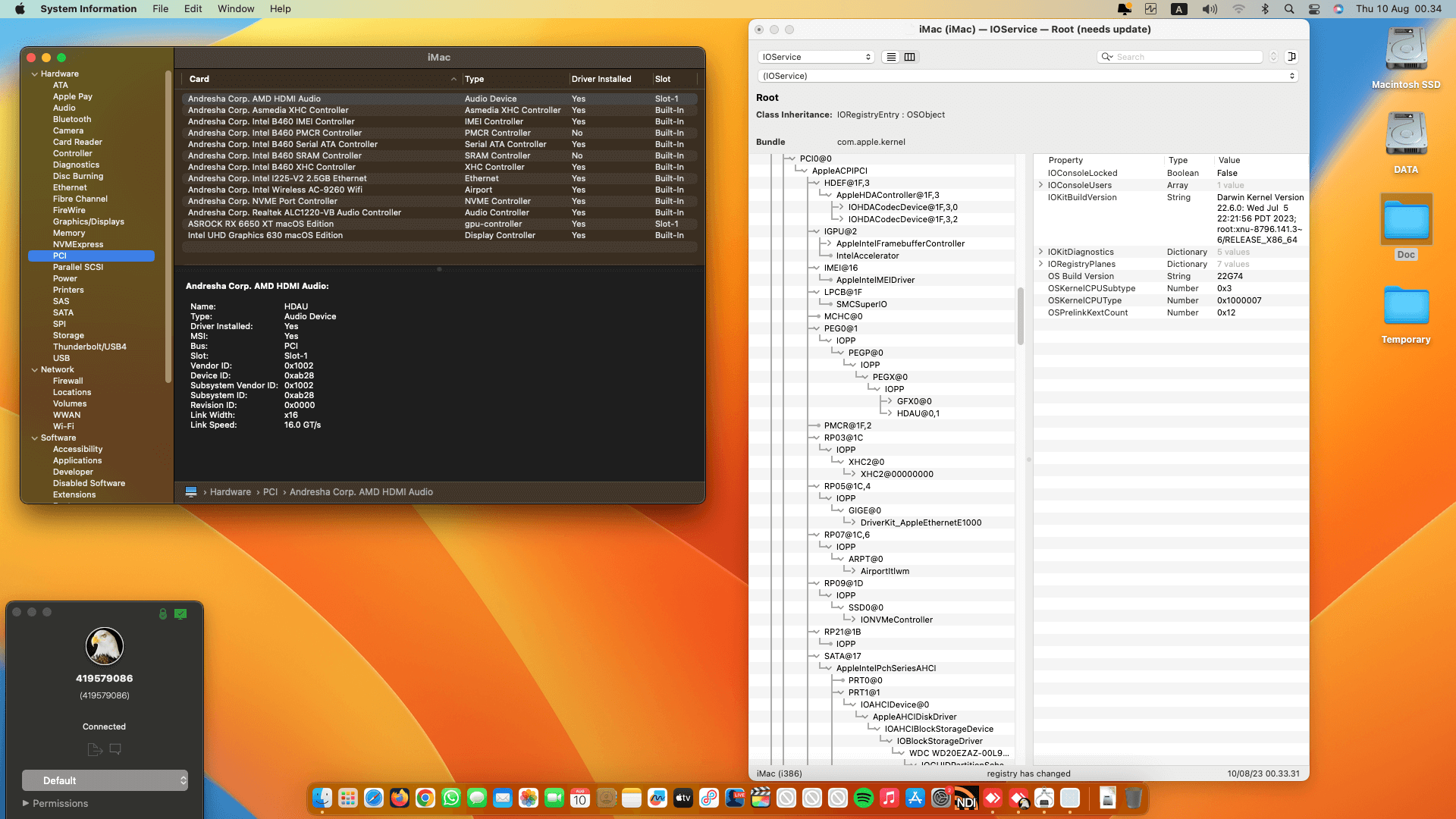1456x819 pixels.
Task: Sort the table by the Card column header
Action: click(199, 79)
